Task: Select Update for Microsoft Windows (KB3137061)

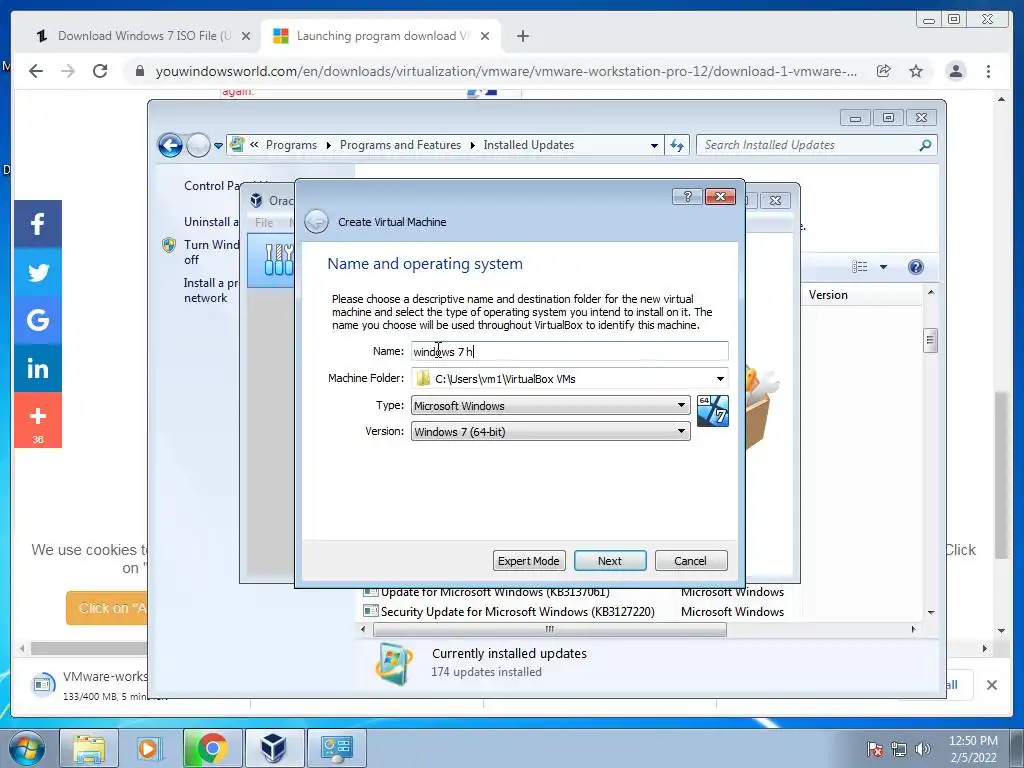Action: [494, 592]
